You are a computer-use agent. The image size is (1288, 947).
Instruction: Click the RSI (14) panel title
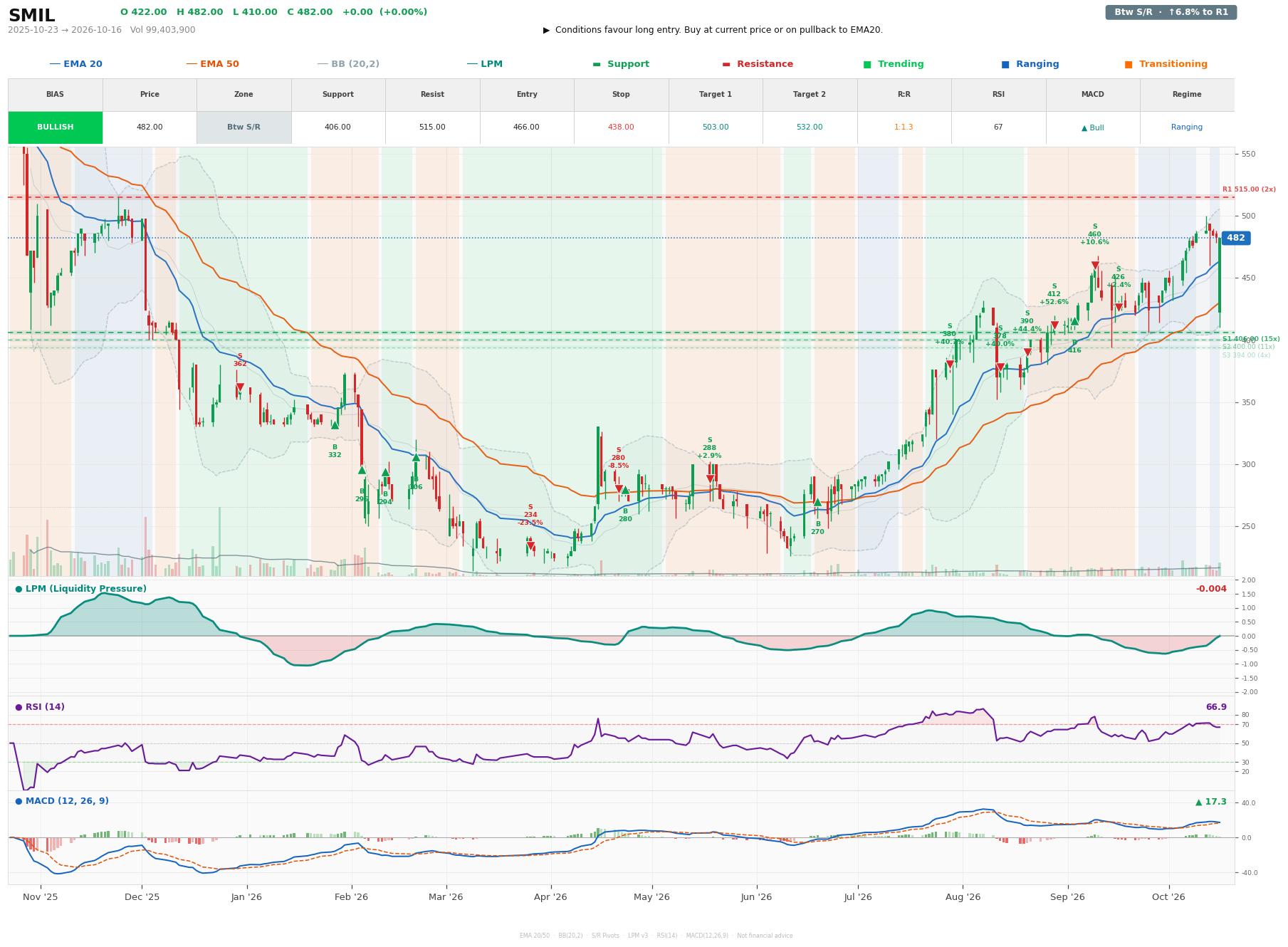pos(40,707)
